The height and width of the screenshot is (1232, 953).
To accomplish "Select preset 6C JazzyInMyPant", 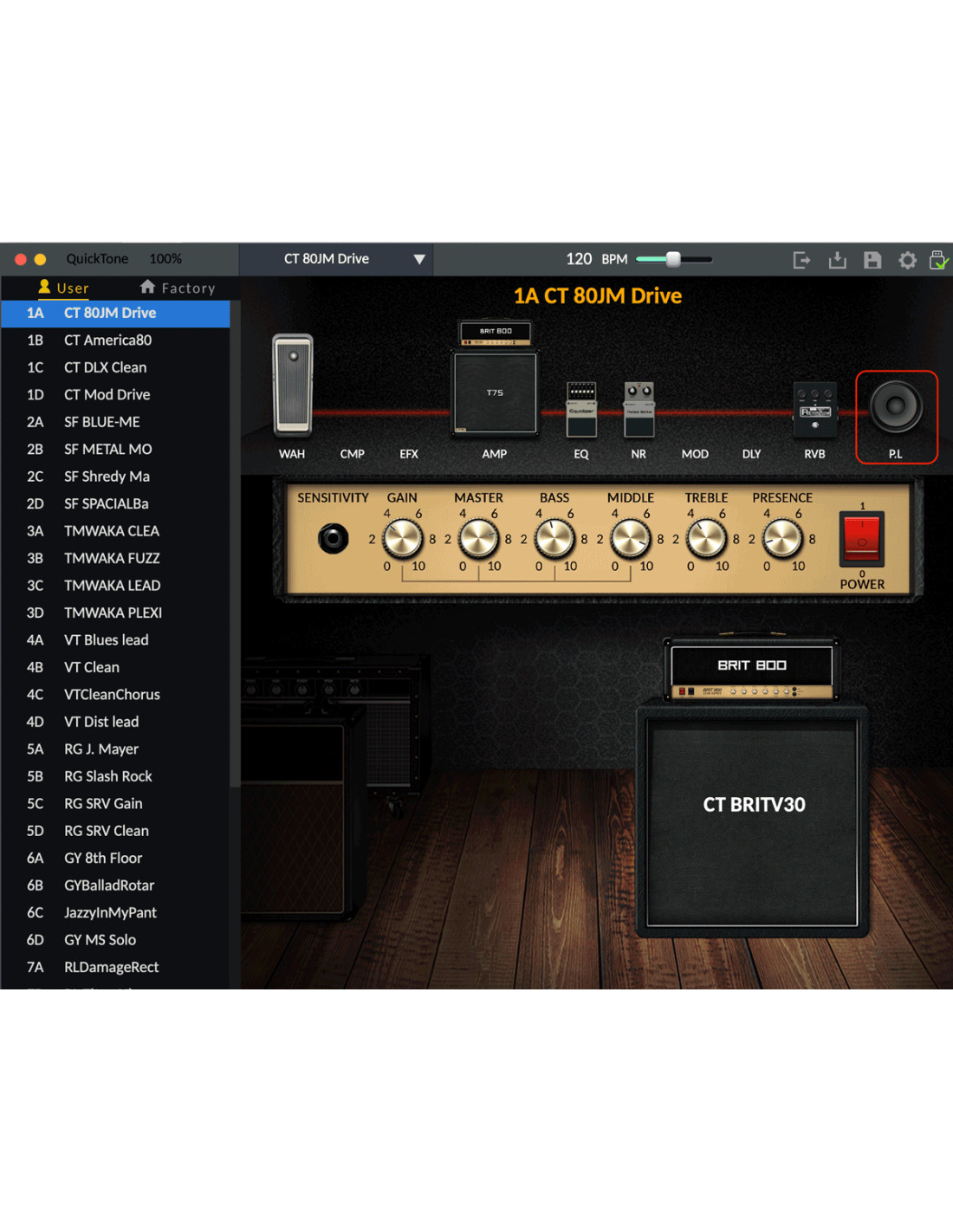I will pos(115,913).
